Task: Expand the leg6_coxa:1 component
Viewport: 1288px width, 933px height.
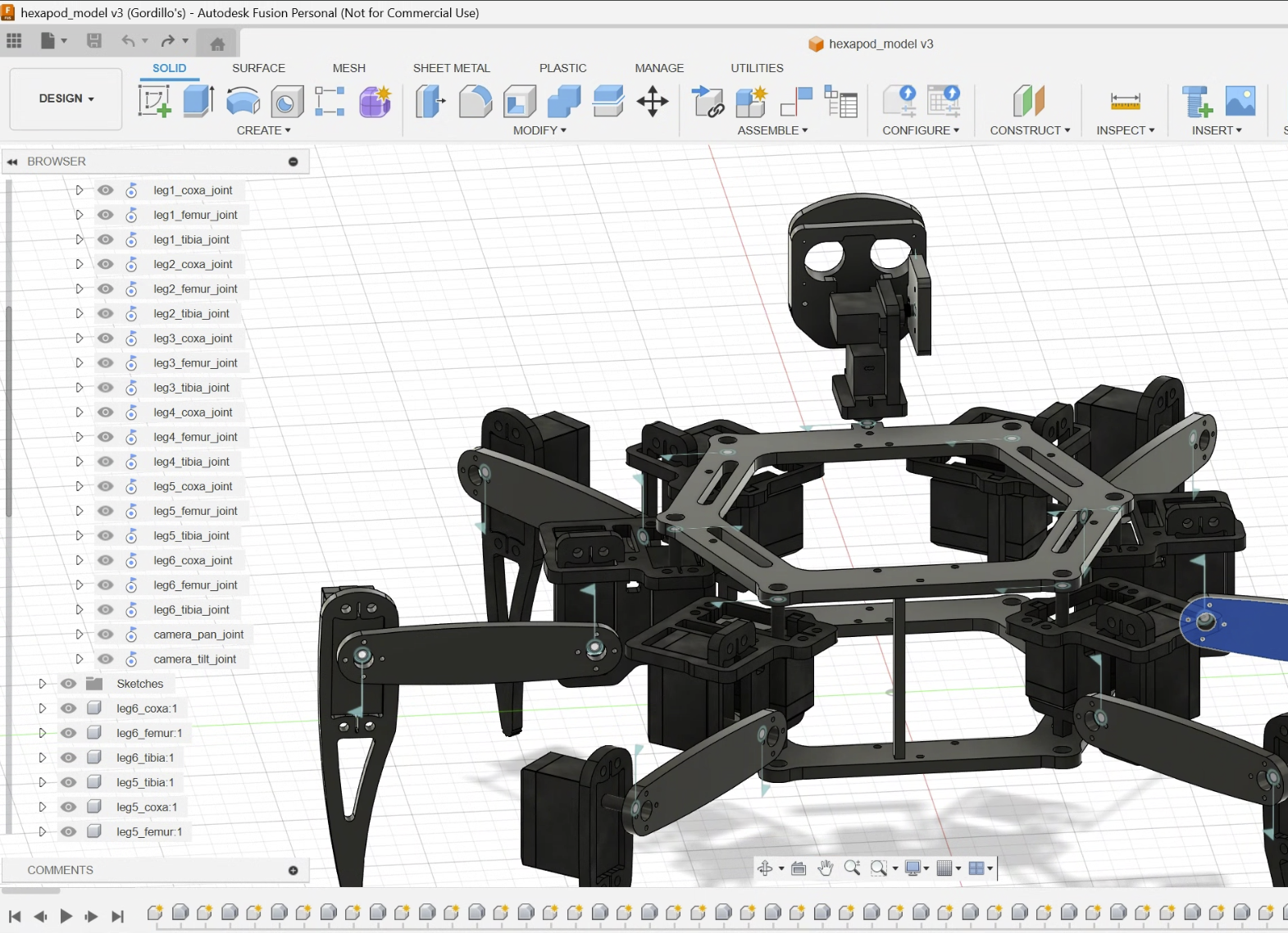Action: (43, 708)
